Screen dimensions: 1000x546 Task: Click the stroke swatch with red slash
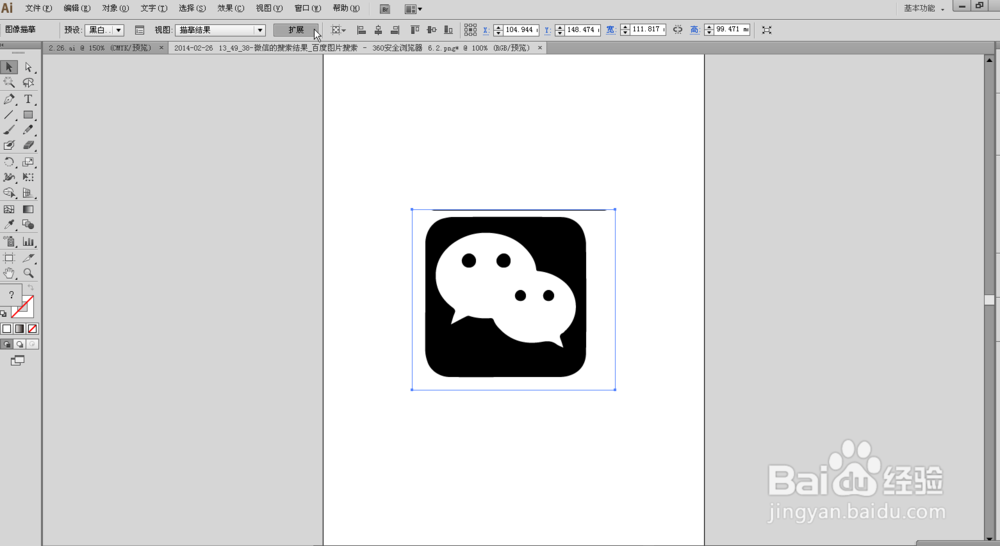tap(23, 307)
